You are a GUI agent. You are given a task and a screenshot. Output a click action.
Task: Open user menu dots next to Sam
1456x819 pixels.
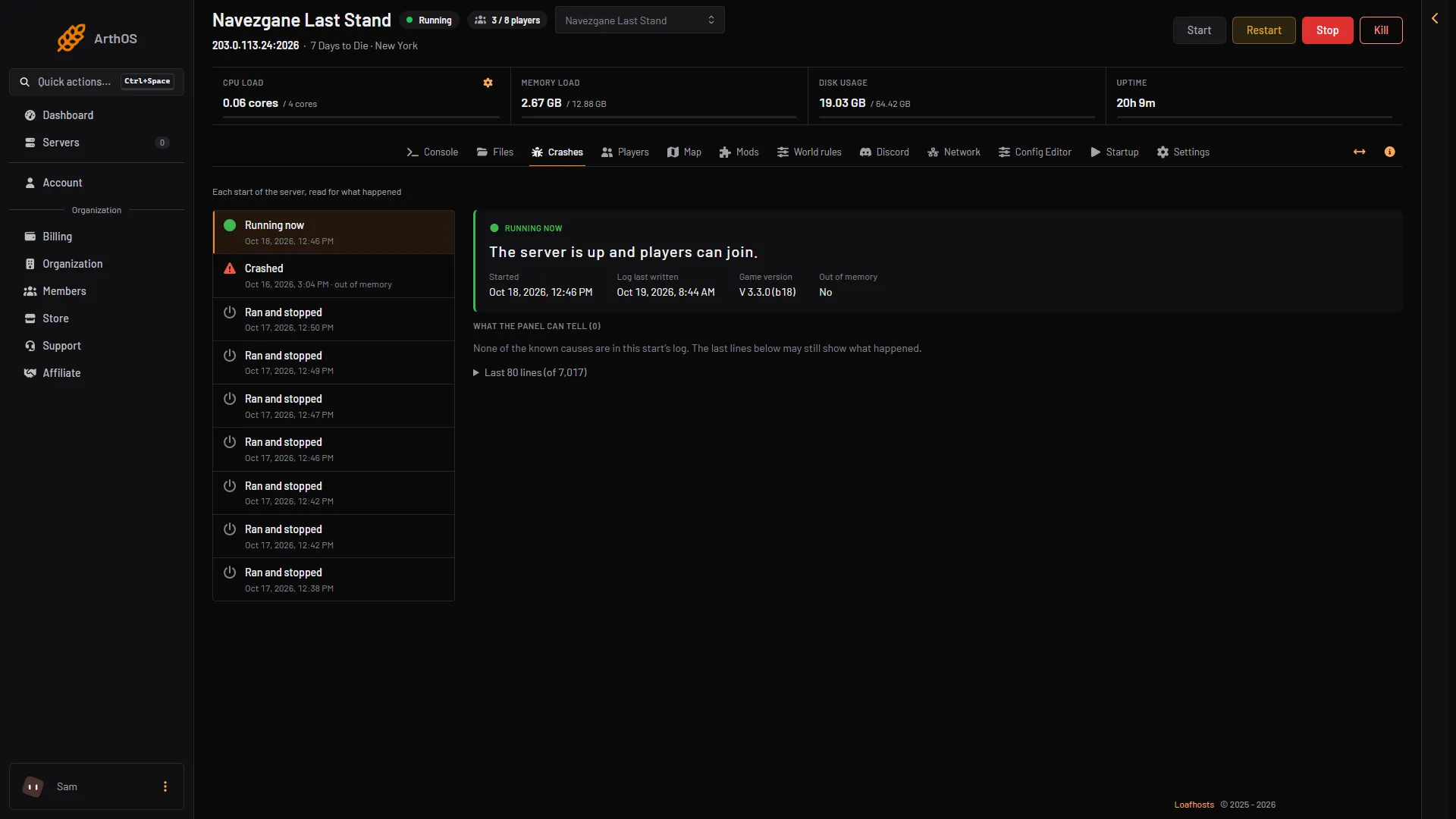(165, 786)
